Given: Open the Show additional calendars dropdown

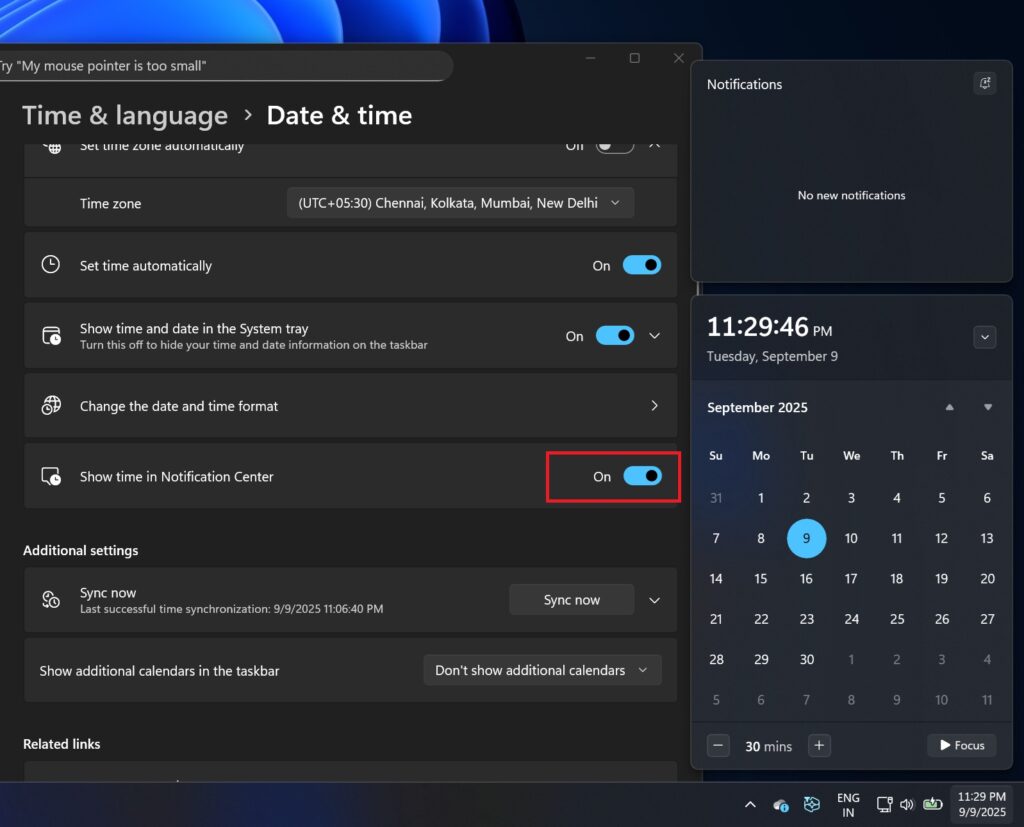Looking at the screenshot, I should click(x=542, y=670).
